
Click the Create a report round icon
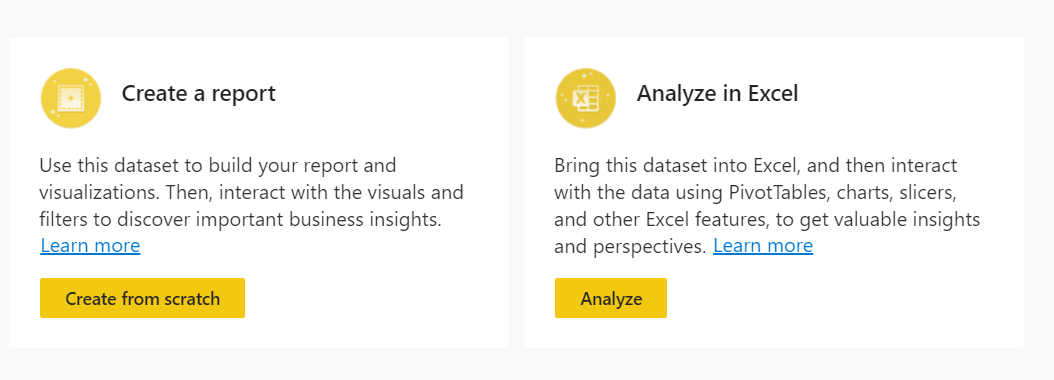pos(71,98)
